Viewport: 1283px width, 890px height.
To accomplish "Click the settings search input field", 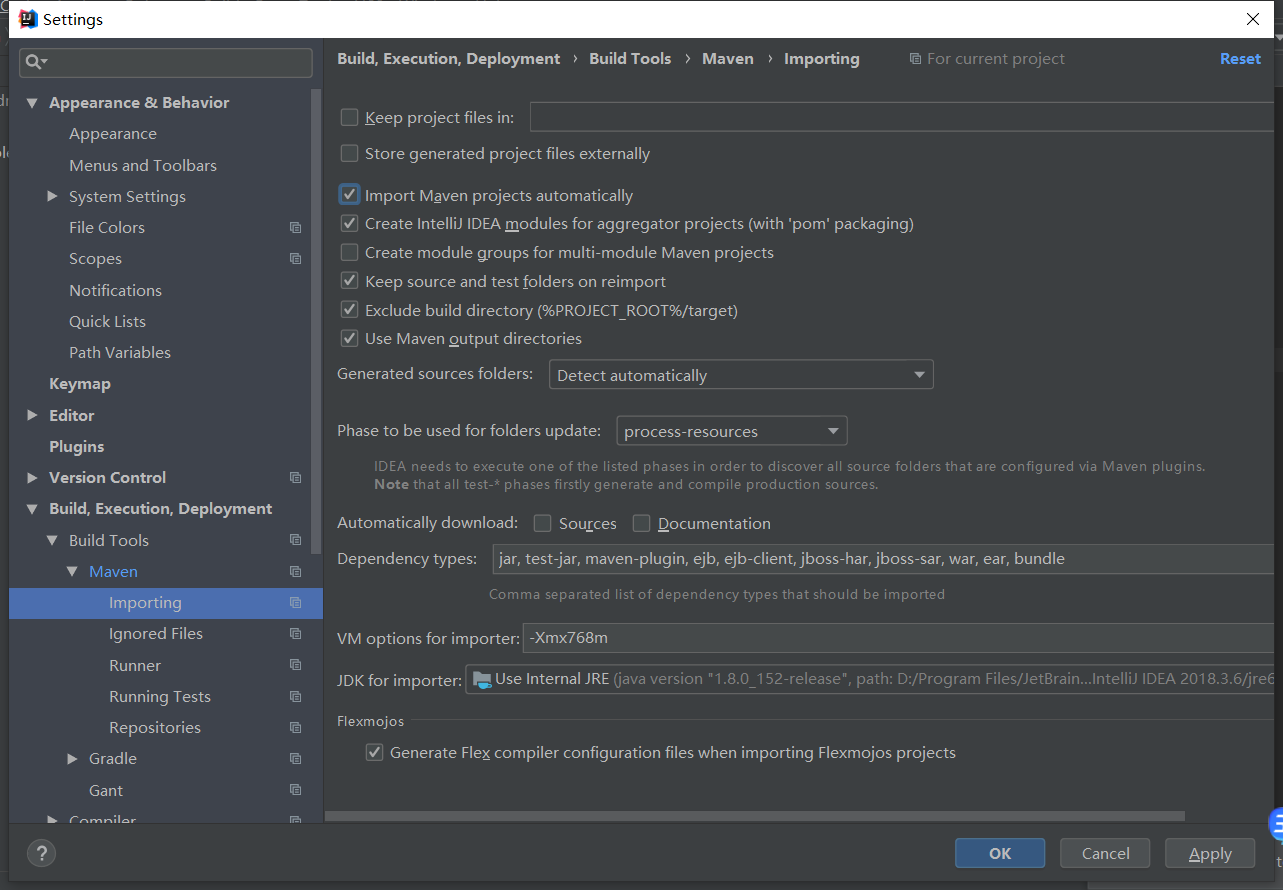I will point(166,62).
